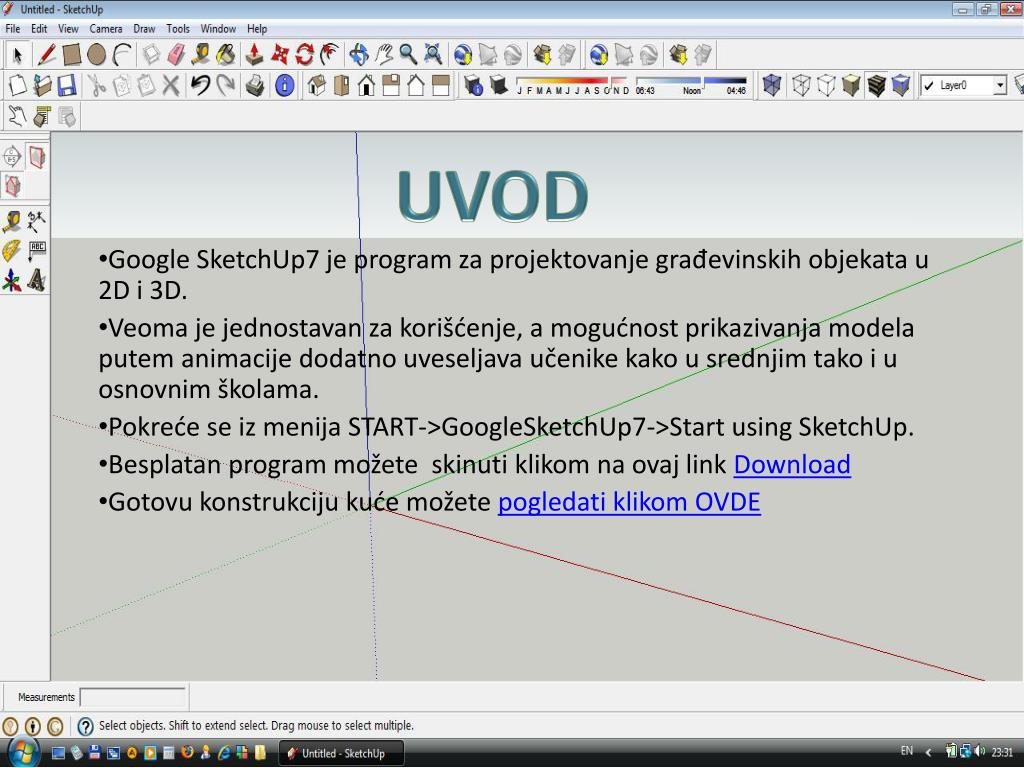Click Zoom Extents tool
The width and height of the screenshot is (1024, 768).
coord(433,55)
